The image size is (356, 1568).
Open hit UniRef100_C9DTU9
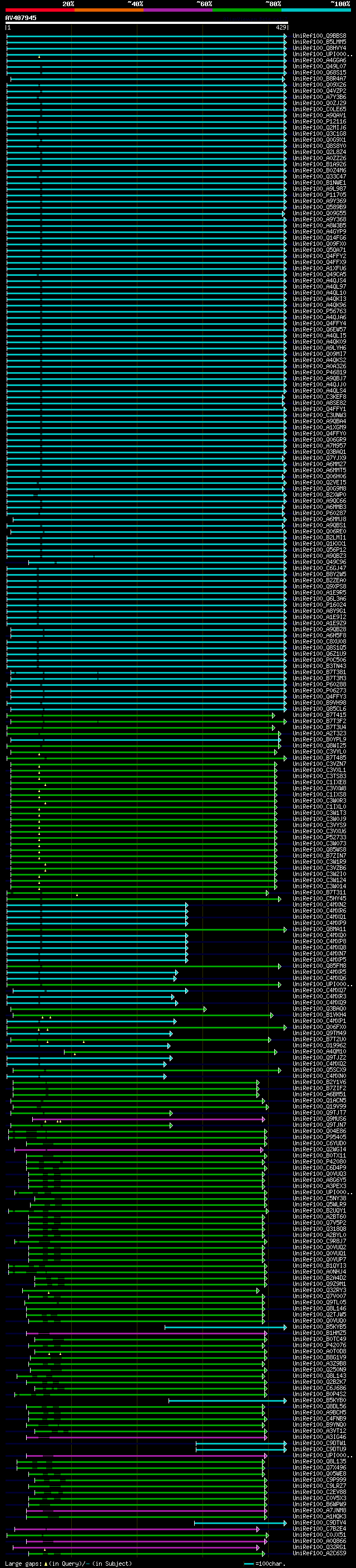coord(319,1449)
